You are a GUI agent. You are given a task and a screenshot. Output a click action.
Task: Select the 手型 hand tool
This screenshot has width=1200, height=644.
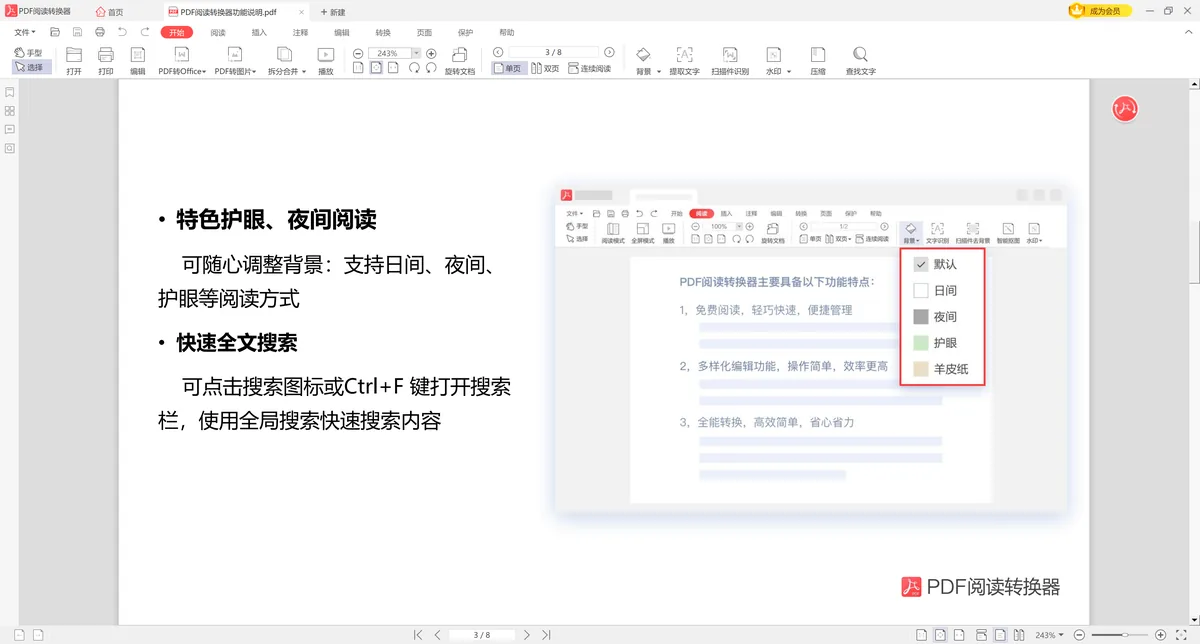(x=28, y=52)
